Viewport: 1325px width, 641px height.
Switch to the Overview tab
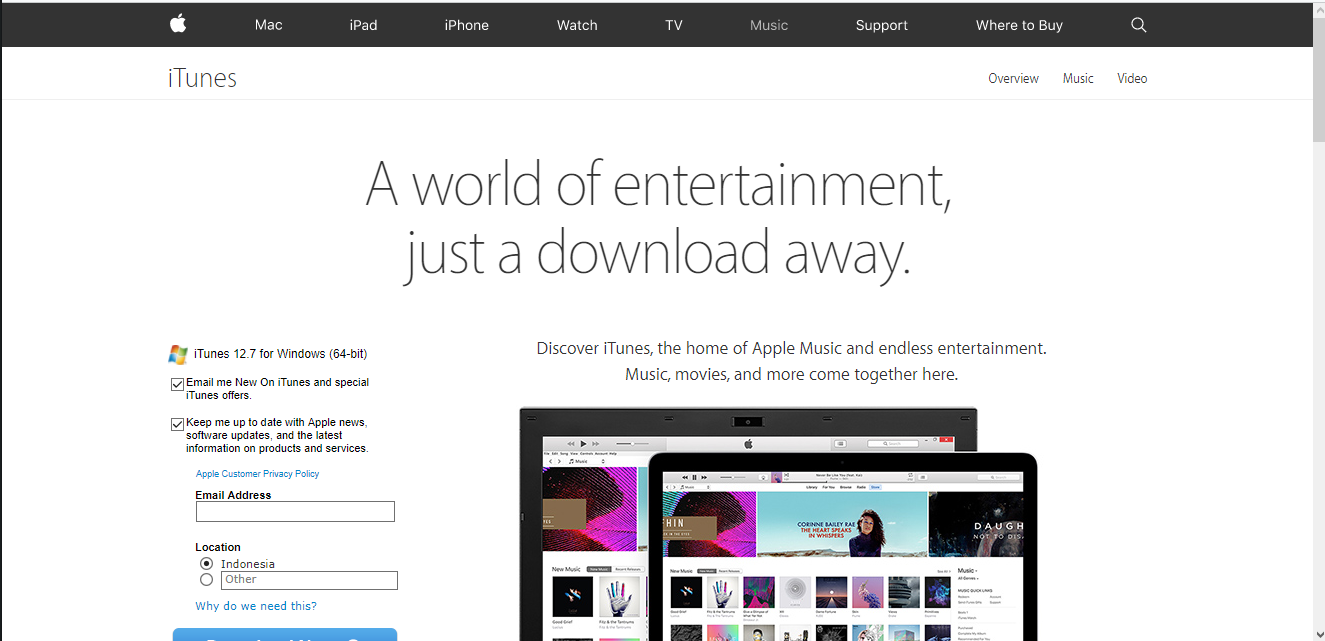tap(1013, 78)
